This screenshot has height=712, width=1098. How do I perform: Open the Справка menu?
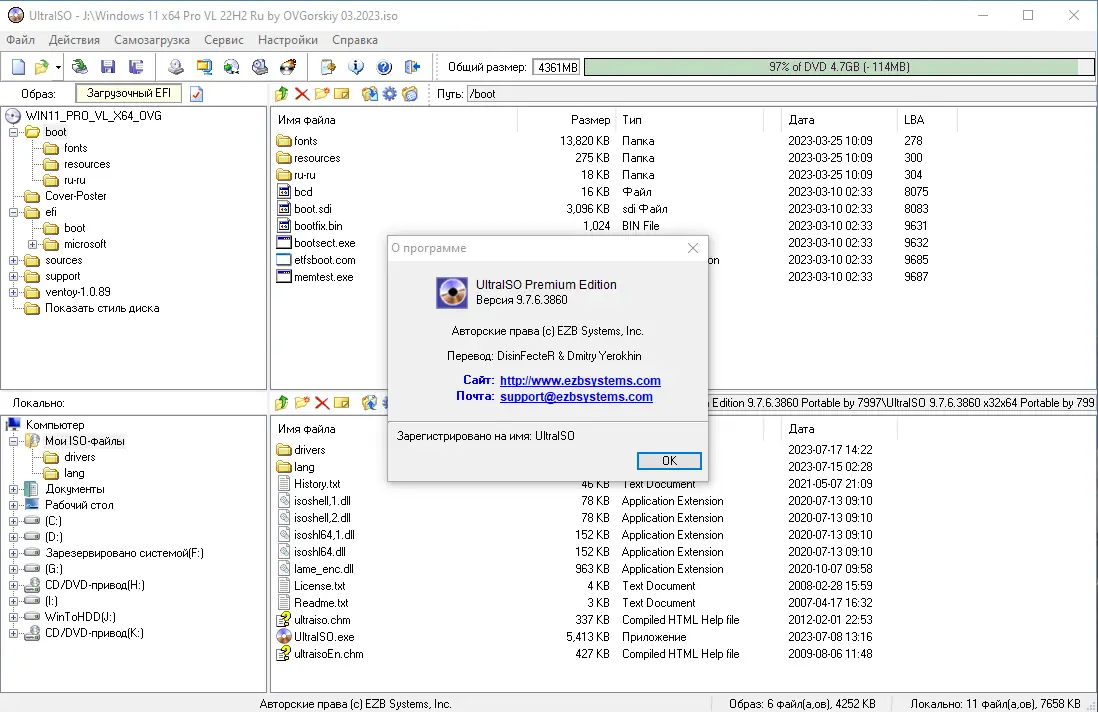355,40
